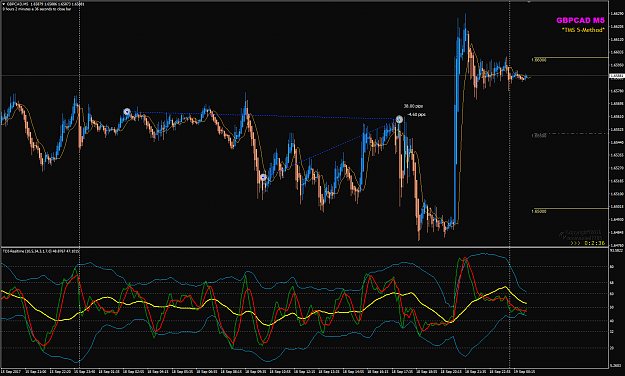This screenshot has width=625, height=376.
Task: Open one-click trading arrow beside GBPCADM5
Action: [x=4, y=4]
